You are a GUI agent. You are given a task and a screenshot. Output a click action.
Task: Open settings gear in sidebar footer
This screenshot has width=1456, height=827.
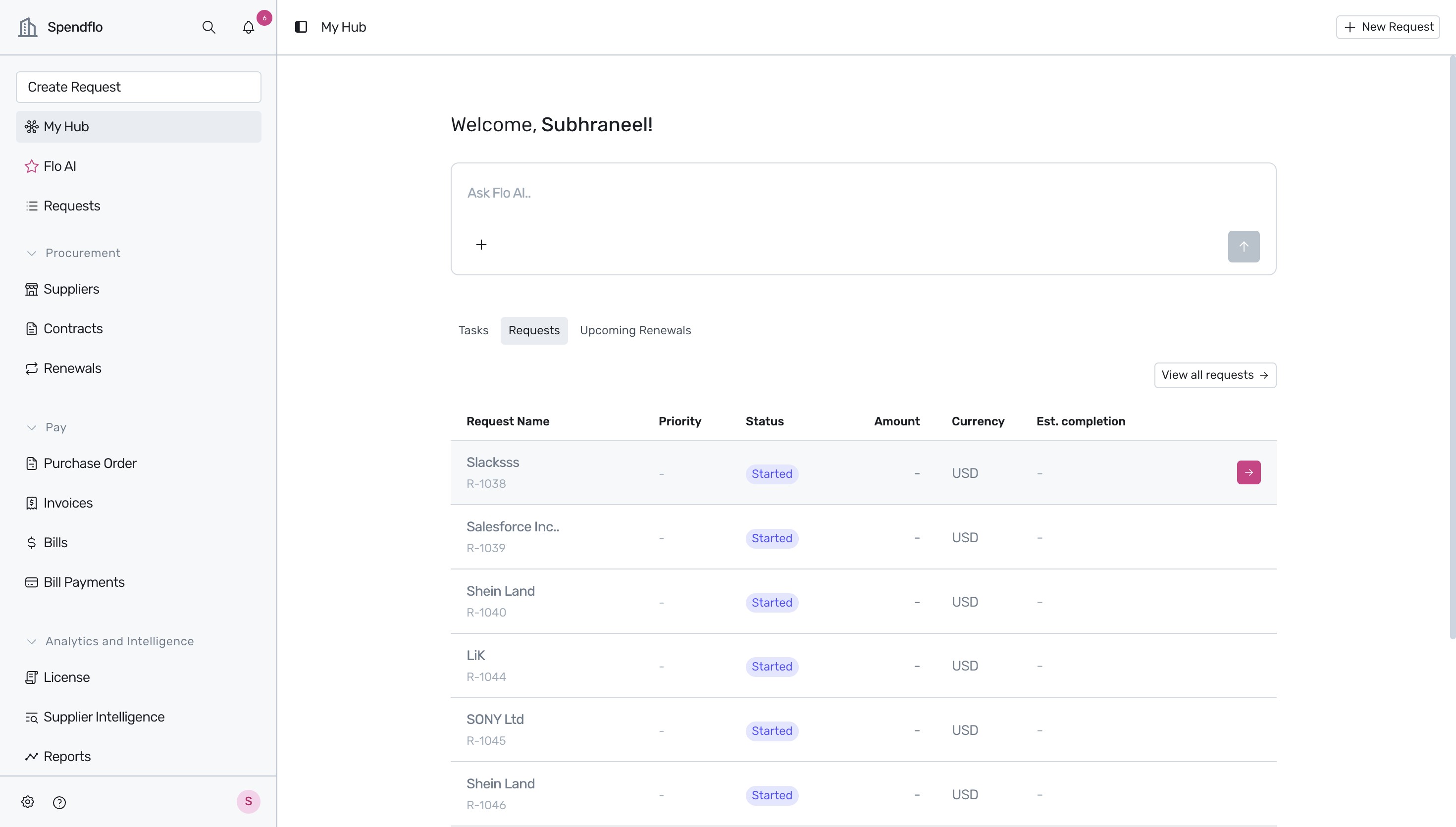coord(28,801)
